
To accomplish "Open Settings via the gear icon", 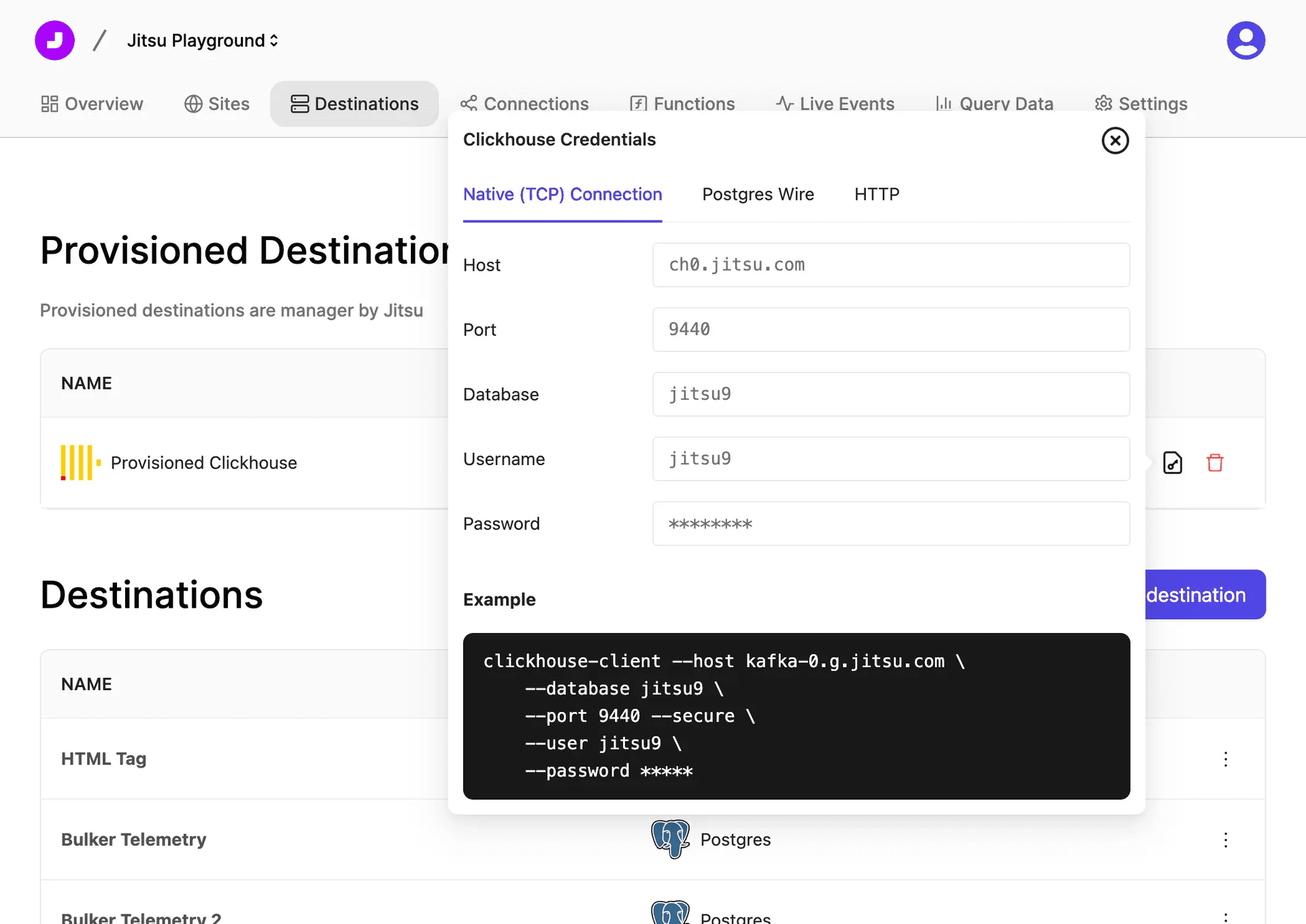I will click(x=1103, y=103).
